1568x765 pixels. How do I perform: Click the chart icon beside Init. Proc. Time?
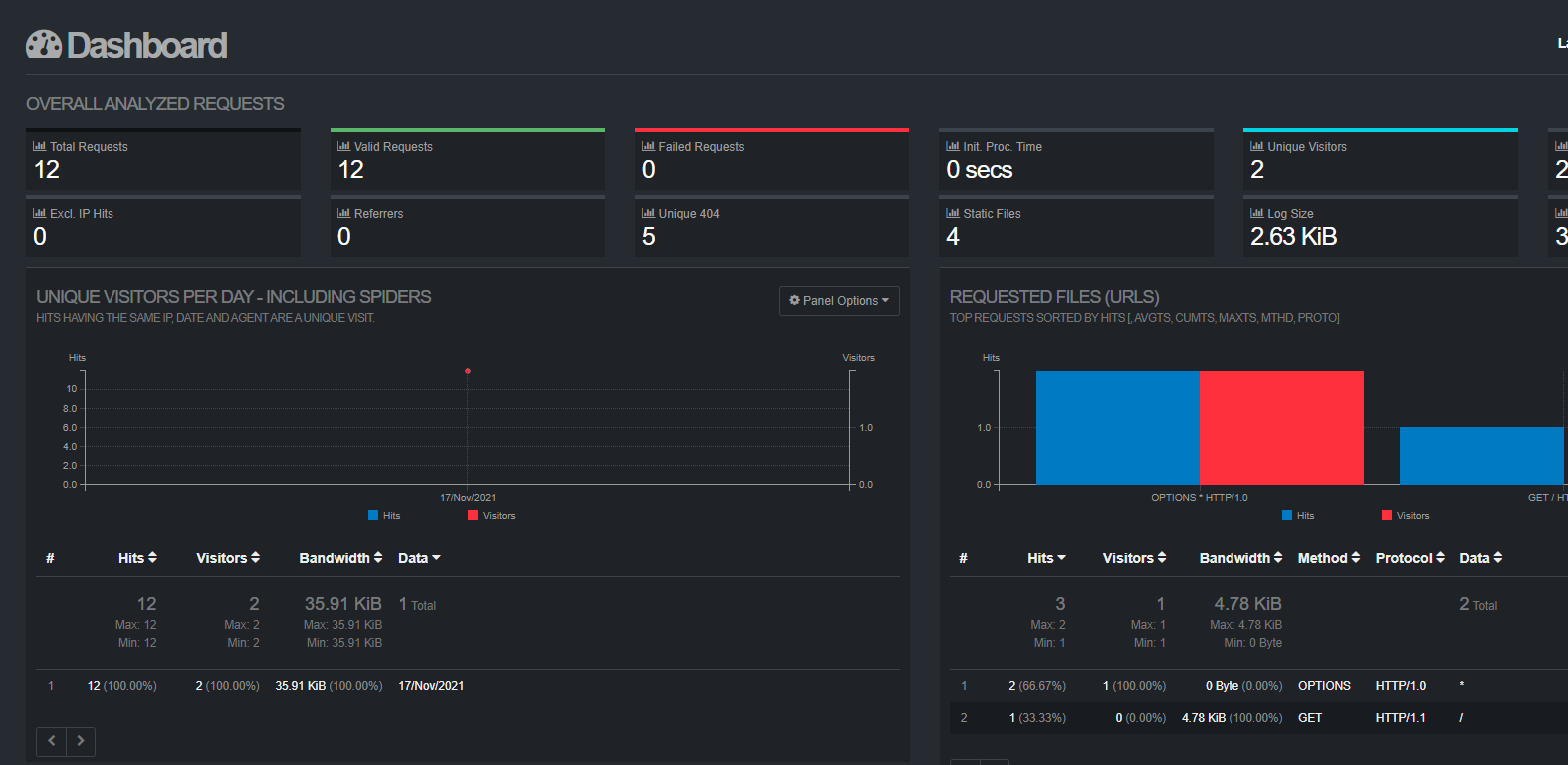pyautogui.click(x=953, y=146)
